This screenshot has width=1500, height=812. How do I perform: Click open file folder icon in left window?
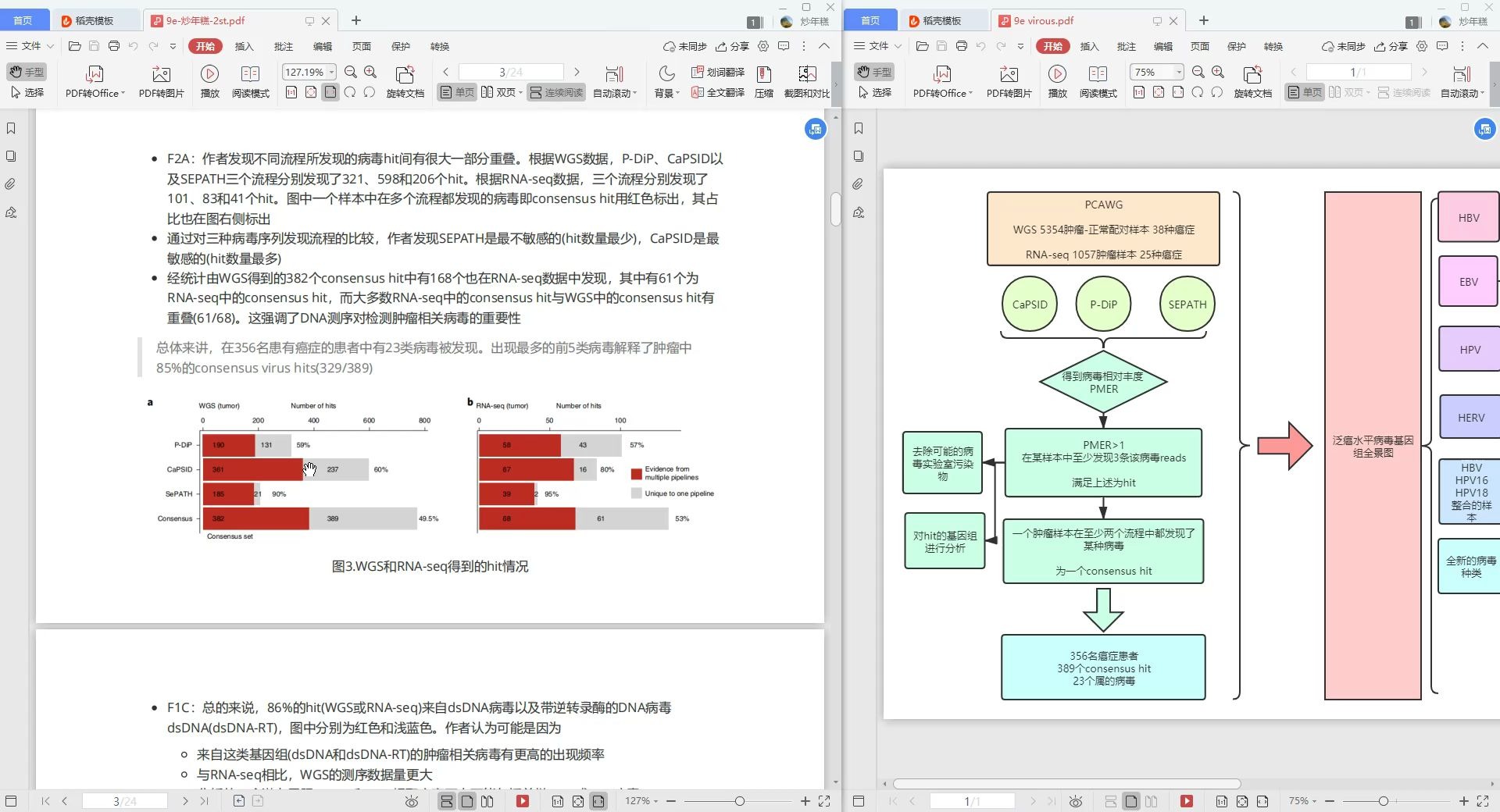click(x=75, y=46)
